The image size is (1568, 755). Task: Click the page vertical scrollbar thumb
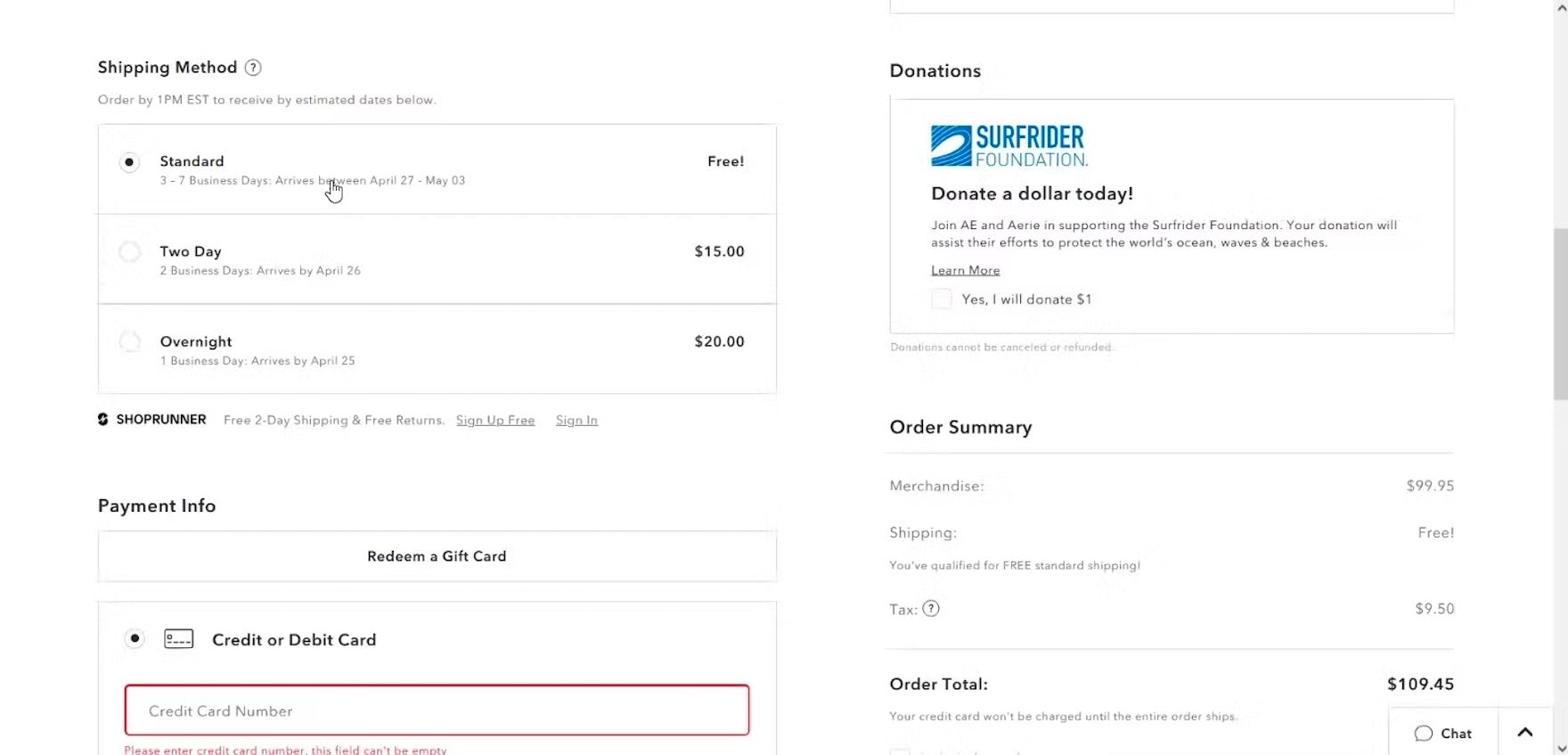[x=1560, y=312]
